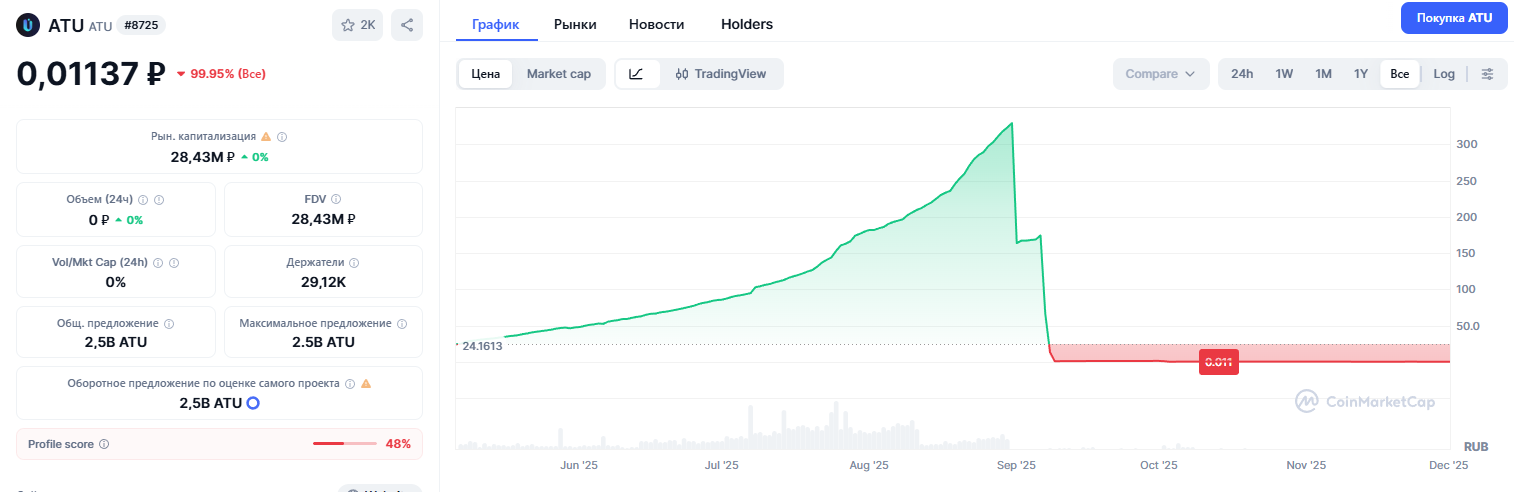Select the Market cap chart mode

(559, 74)
